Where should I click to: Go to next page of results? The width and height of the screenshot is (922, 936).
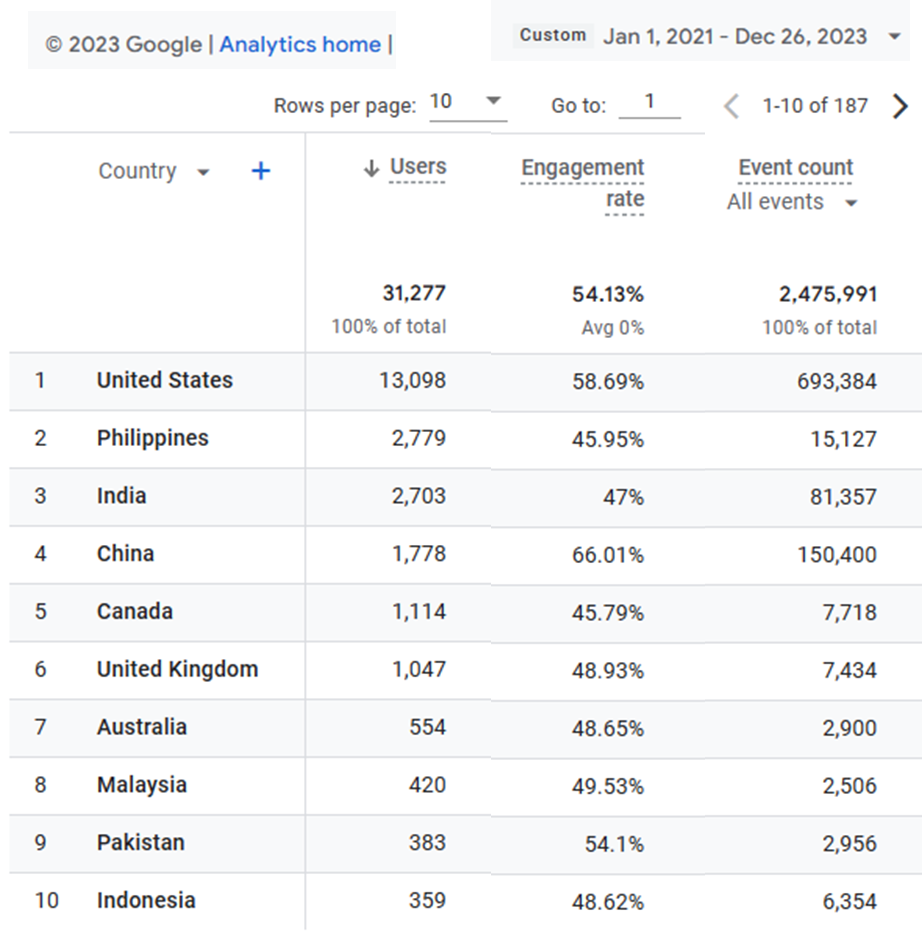tap(900, 106)
